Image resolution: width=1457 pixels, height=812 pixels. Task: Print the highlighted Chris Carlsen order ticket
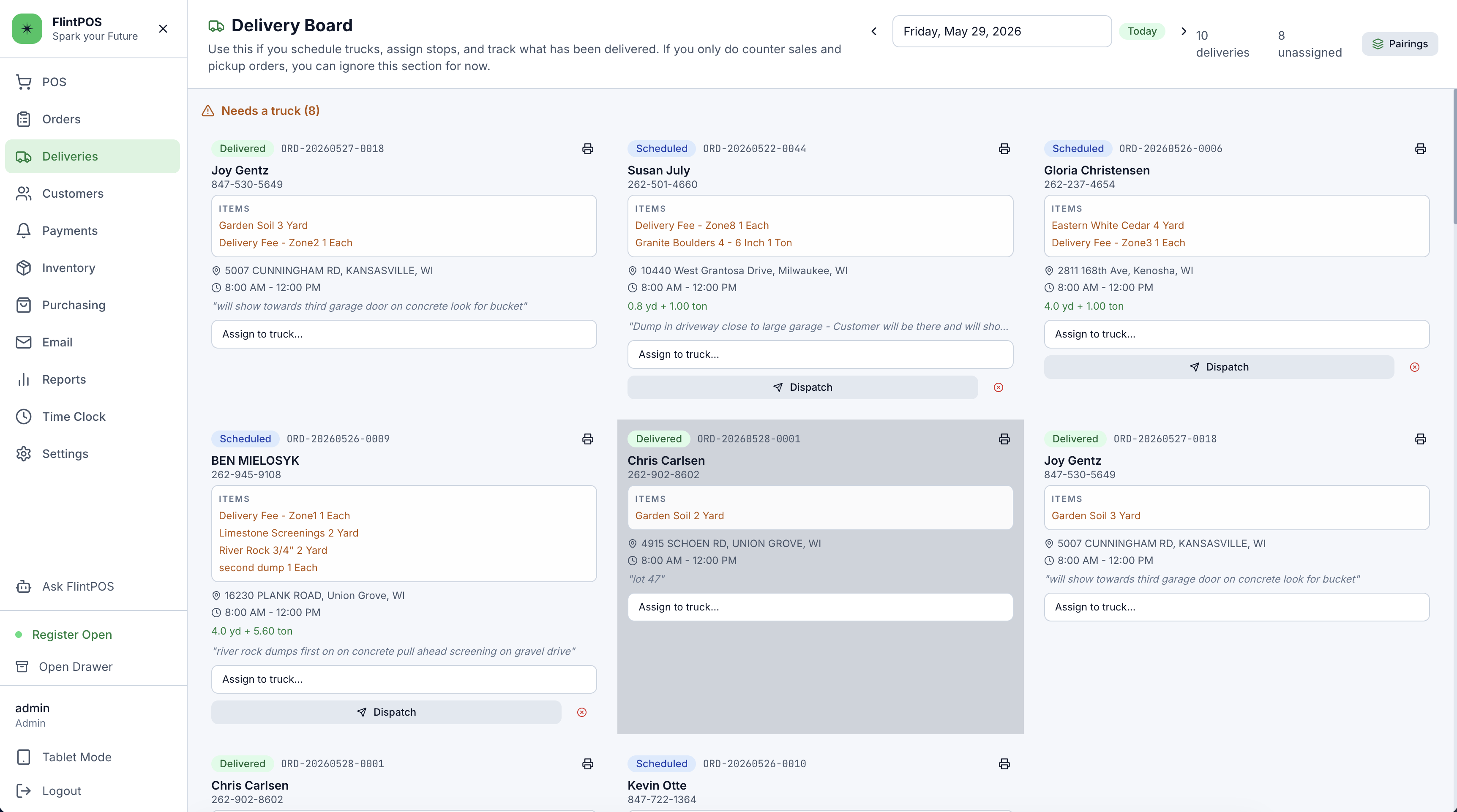pos(1004,439)
